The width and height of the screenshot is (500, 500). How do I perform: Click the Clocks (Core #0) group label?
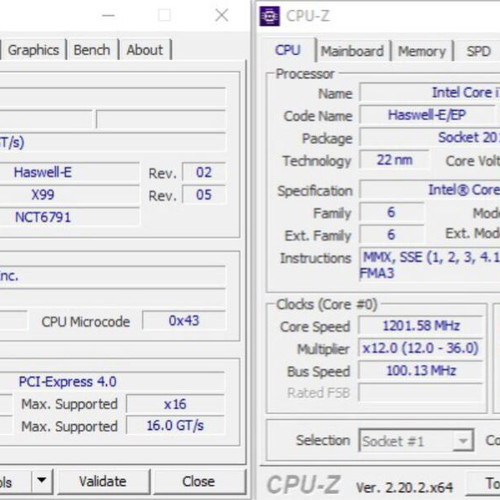tap(327, 304)
